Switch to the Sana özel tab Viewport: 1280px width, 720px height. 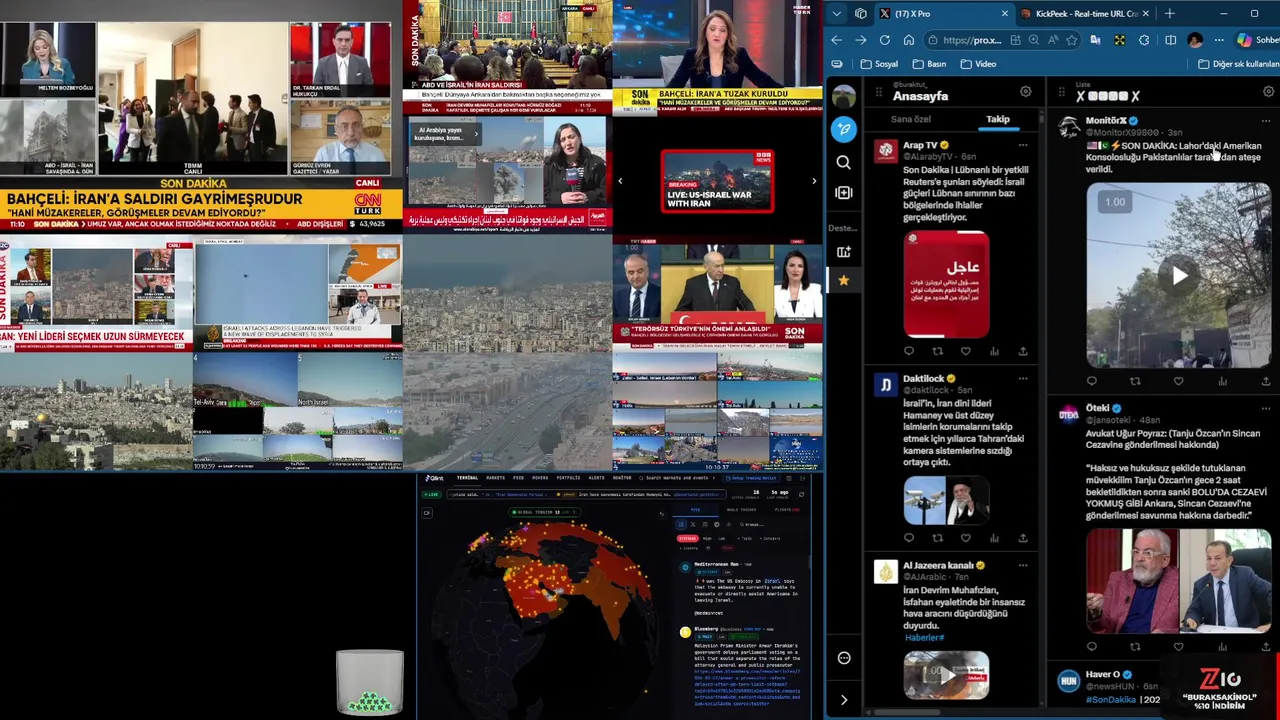pyautogui.click(x=910, y=119)
